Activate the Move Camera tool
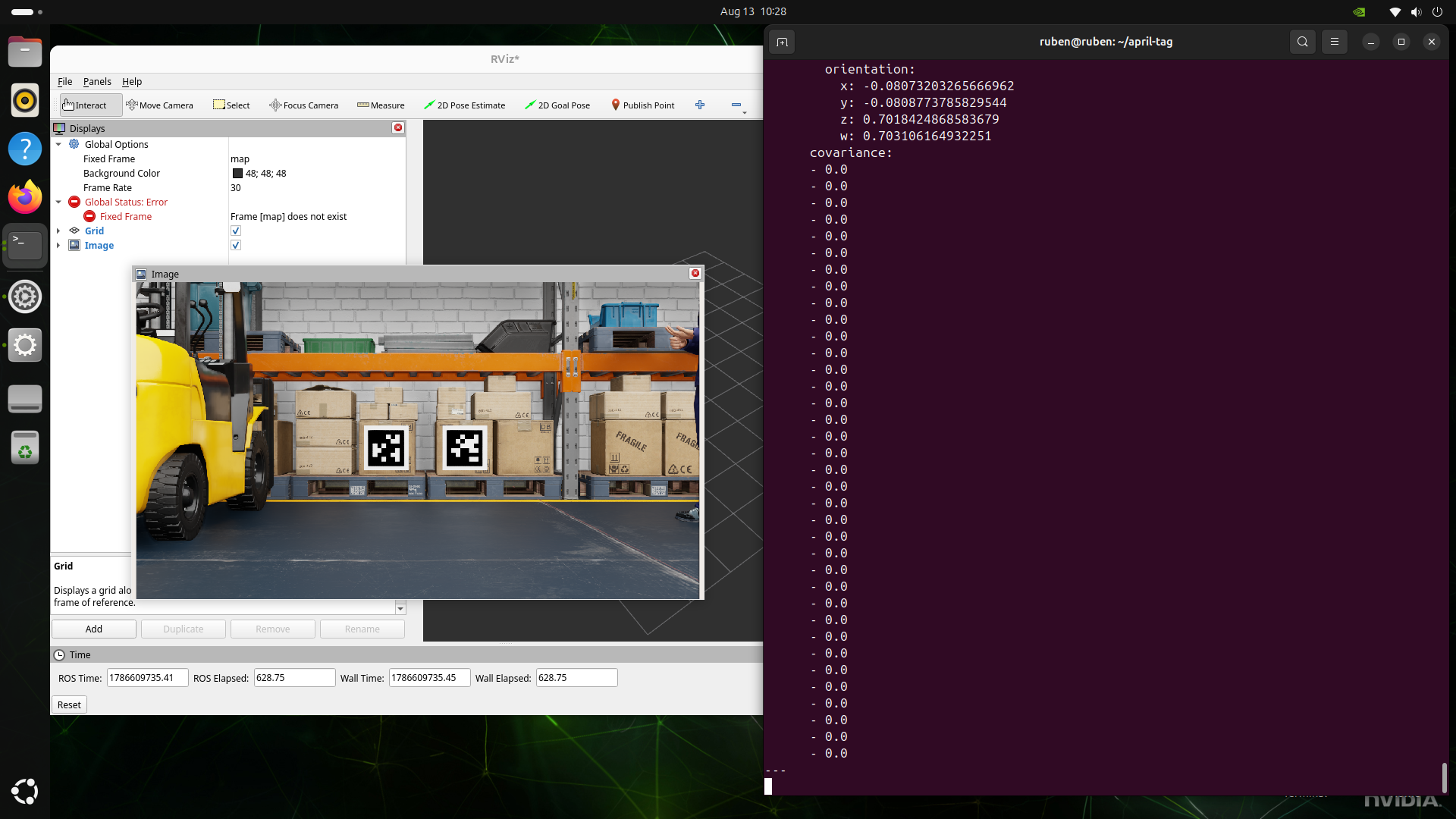 click(160, 105)
